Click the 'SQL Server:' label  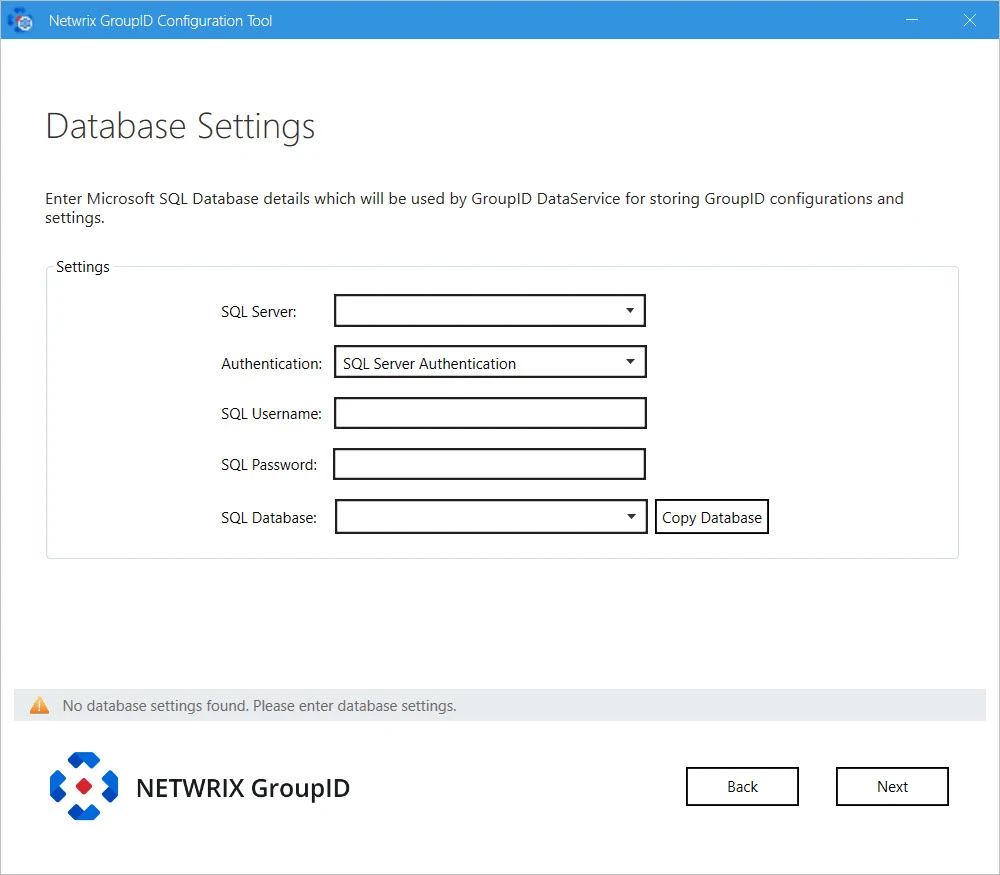coord(259,312)
